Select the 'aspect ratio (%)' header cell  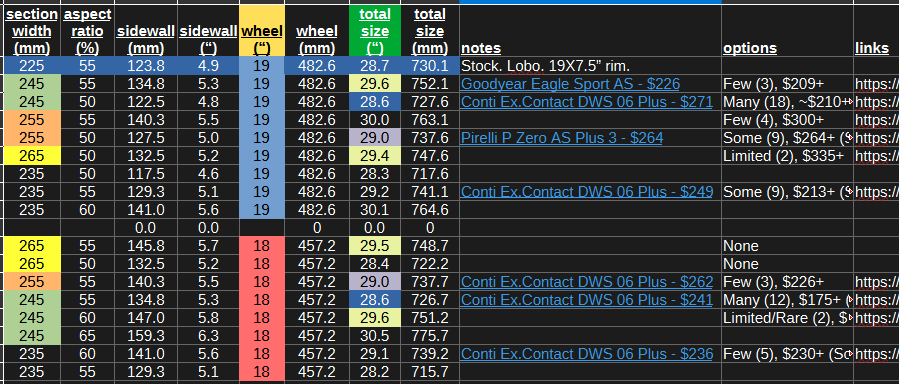pyautogui.click(x=87, y=31)
